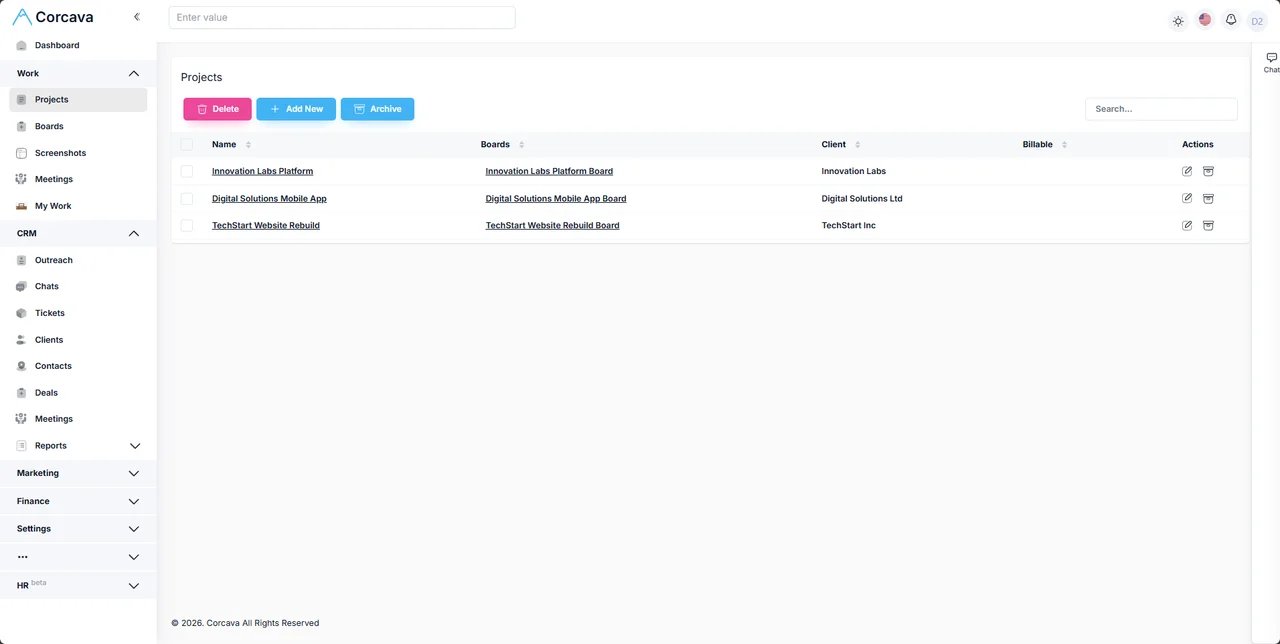Open the Digital Solutions Mobile App link
Image resolution: width=1280 pixels, height=644 pixels.
click(x=269, y=198)
